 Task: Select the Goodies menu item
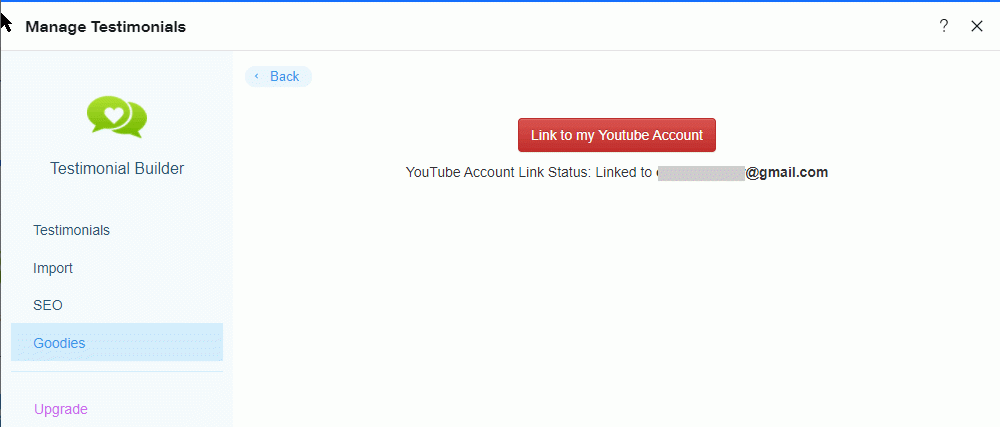tap(117, 342)
